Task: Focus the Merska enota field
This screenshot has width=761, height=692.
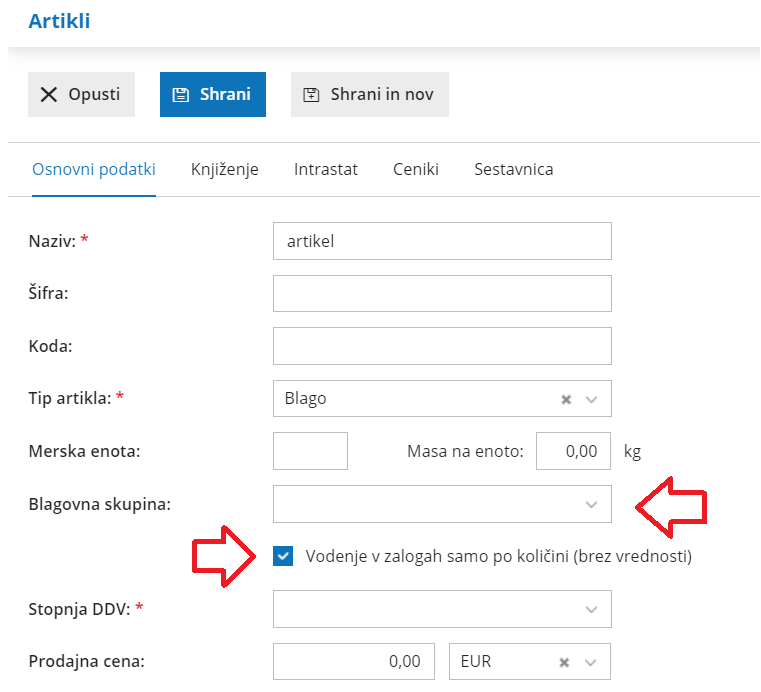Action: pyautogui.click(x=310, y=451)
